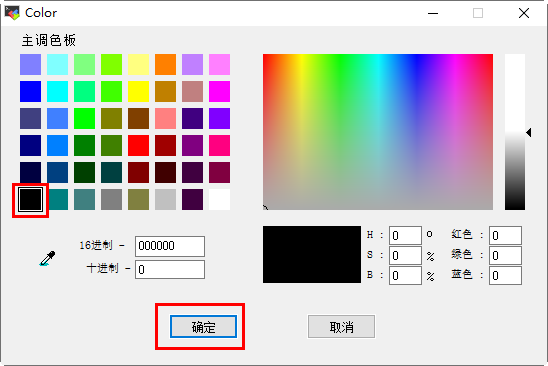The image size is (548, 366).
Task: Focus the H hue input field
Action: coord(405,235)
